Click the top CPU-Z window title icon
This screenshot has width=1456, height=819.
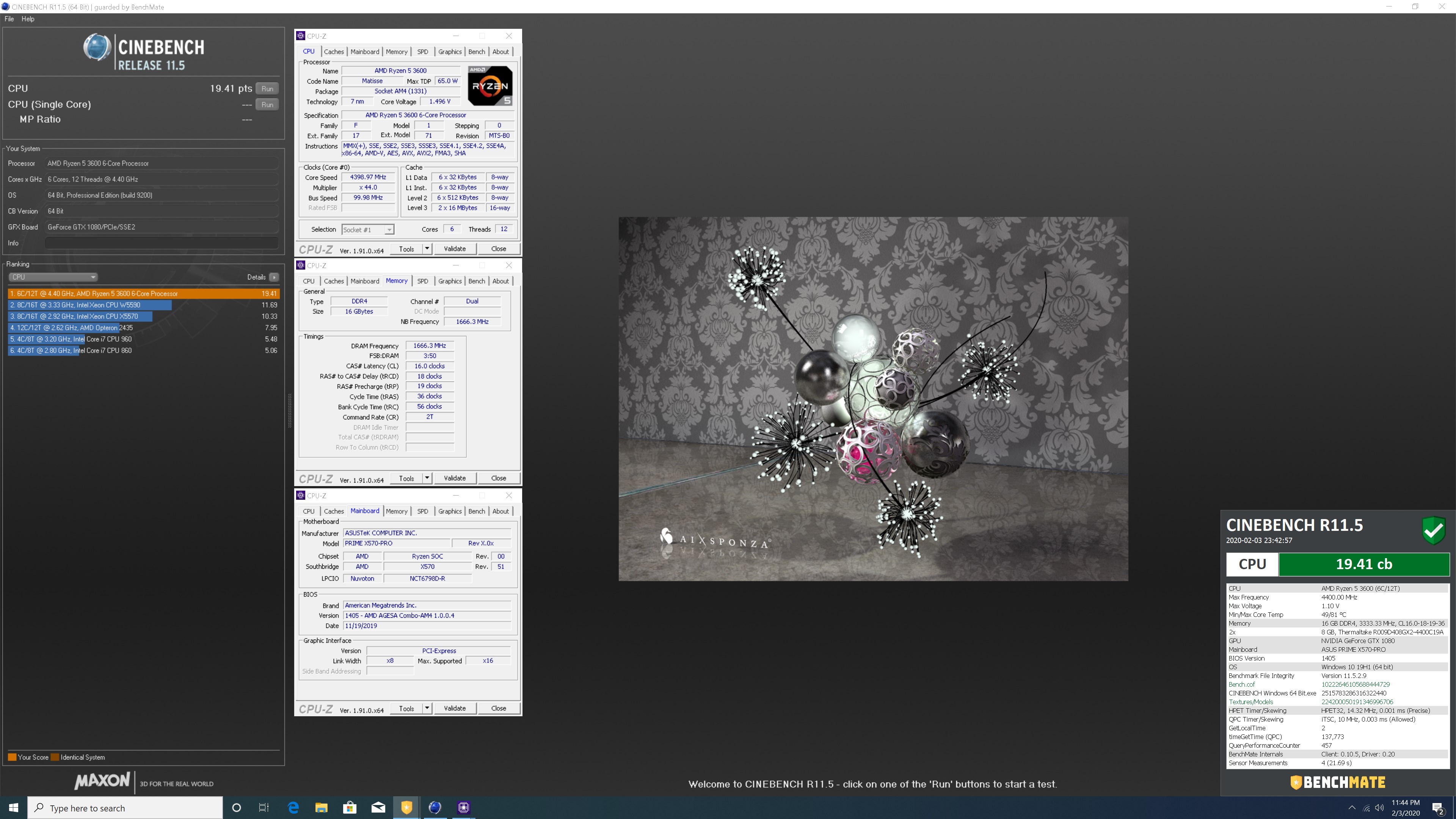pyautogui.click(x=301, y=36)
